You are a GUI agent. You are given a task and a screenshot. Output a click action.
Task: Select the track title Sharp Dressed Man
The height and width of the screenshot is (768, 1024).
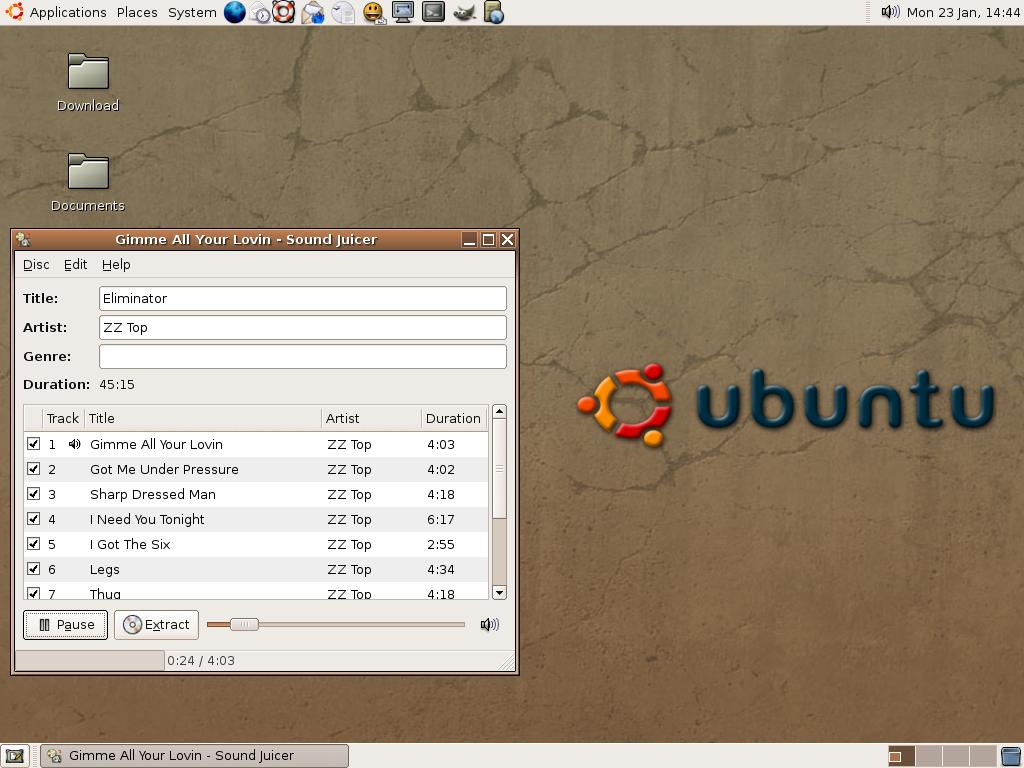point(153,494)
